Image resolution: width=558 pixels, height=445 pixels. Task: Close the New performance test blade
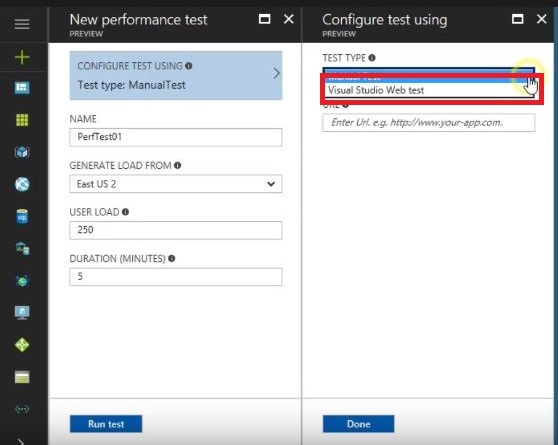(x=289, y=19)
